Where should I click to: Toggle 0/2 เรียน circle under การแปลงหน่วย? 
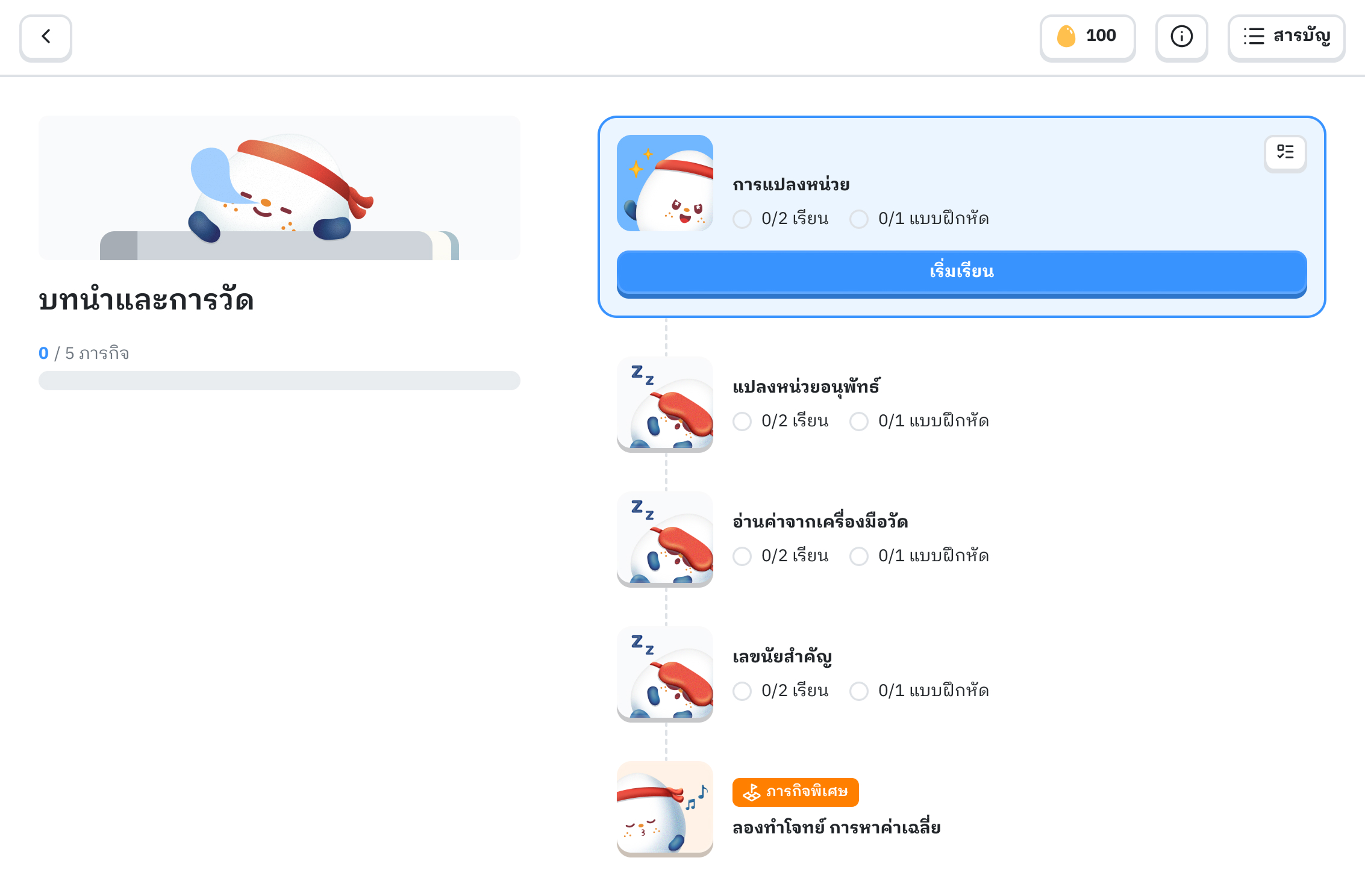(x=742, y=219)
